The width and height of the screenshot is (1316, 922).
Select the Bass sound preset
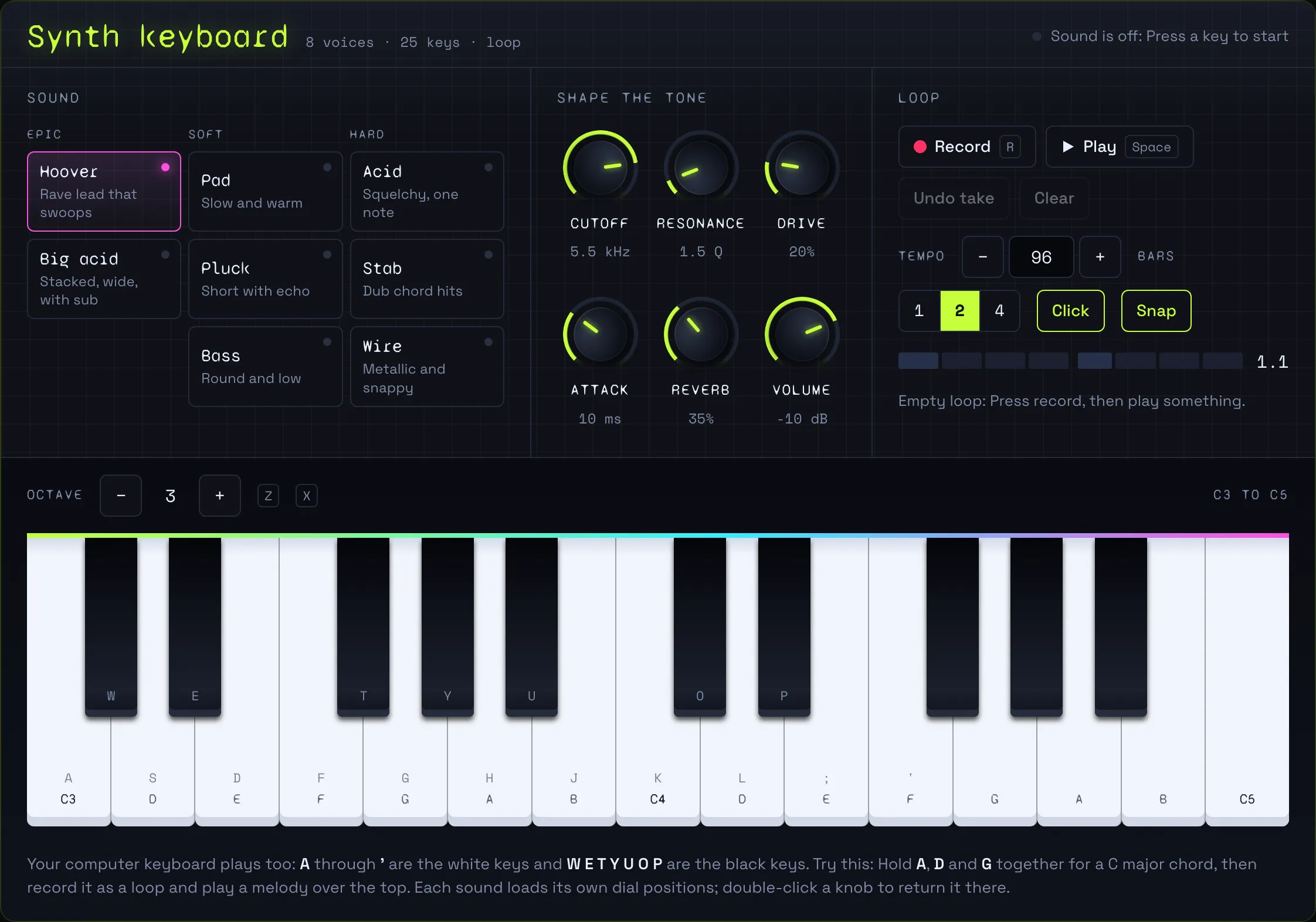pos(265,367)
